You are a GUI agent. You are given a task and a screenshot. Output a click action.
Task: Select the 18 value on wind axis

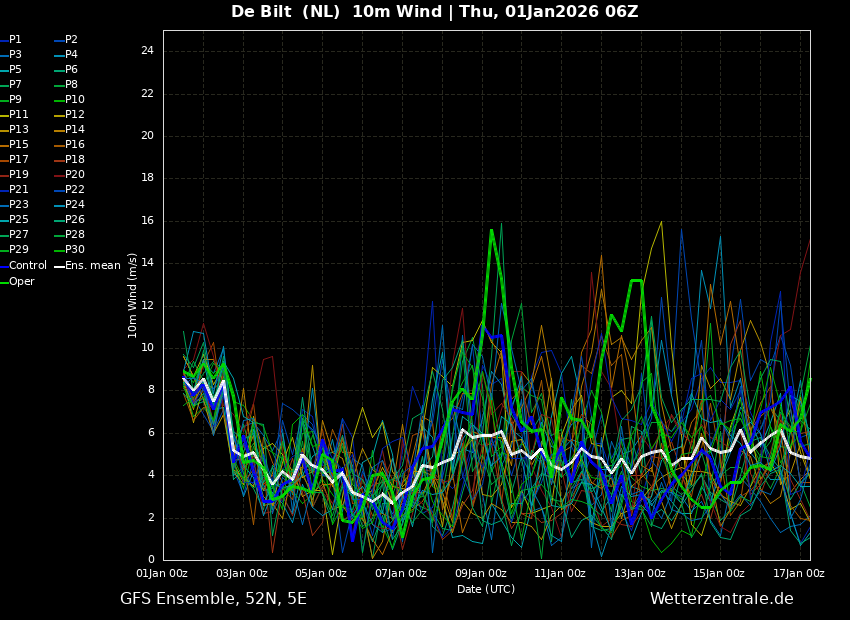point(147,178)
